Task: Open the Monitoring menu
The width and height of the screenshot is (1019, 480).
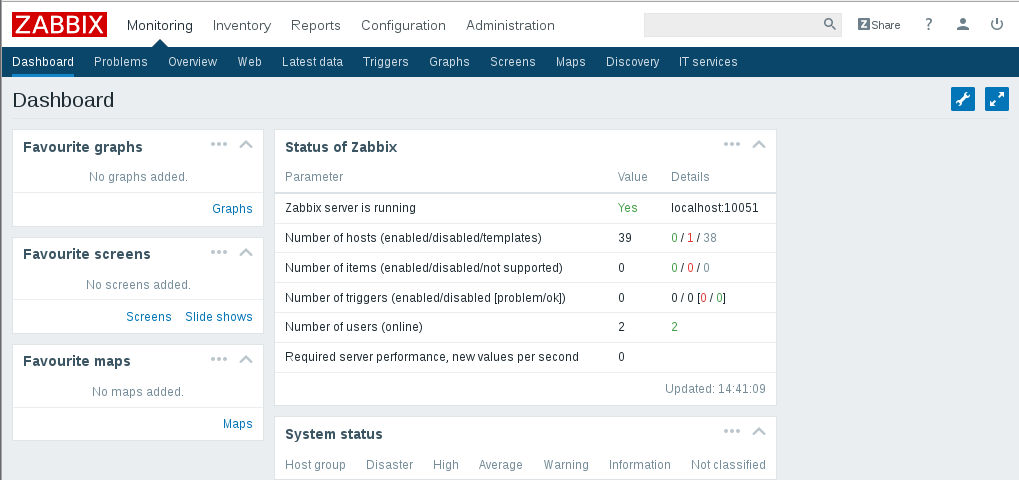Action: (160, 25)
